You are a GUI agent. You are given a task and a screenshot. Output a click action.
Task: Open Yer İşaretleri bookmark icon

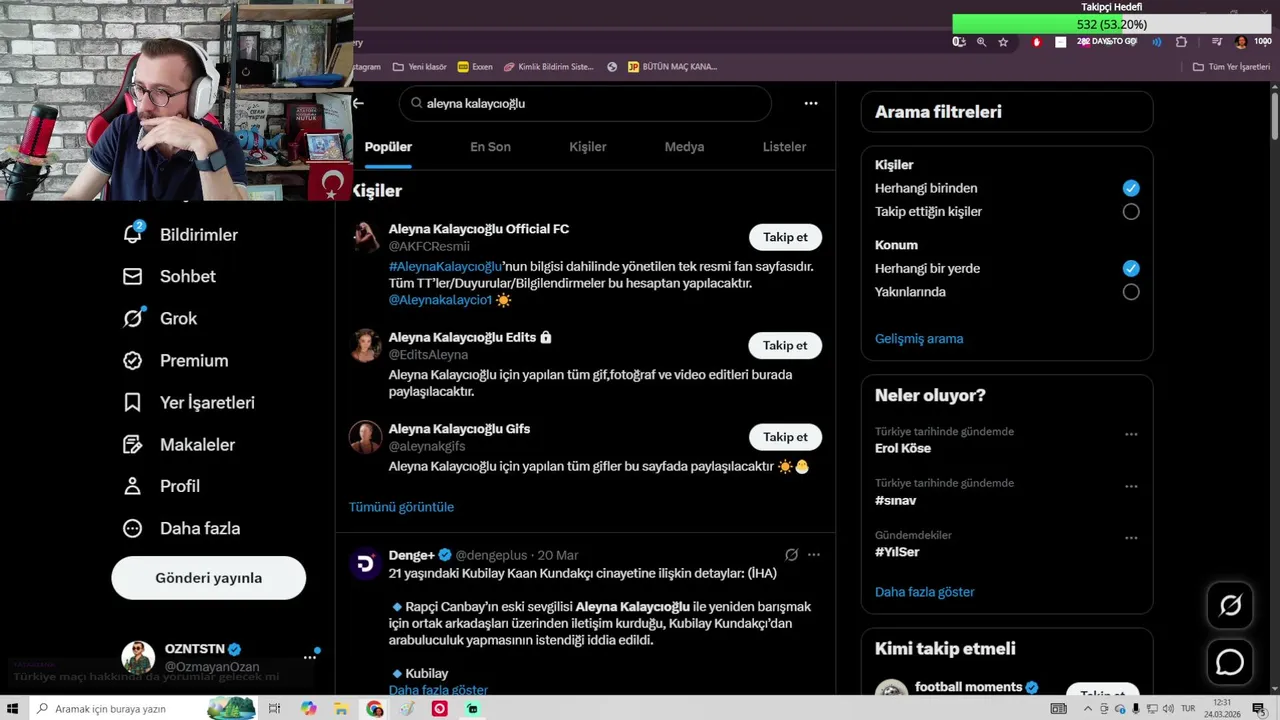pyautogui.click(x=132, y=402)
